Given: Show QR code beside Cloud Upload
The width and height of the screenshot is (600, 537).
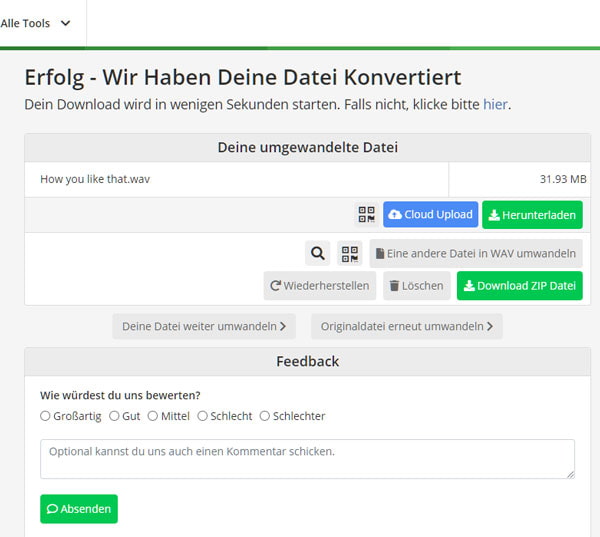Looking at the screenshot, I should coord(366,214).
